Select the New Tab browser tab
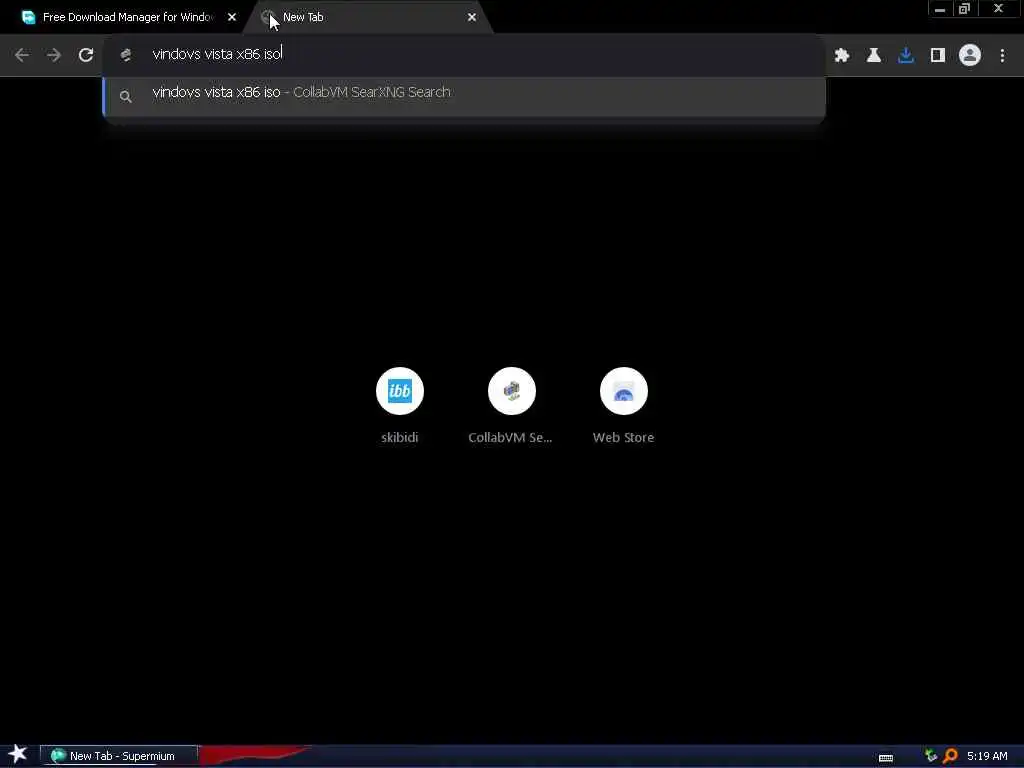This screenshot has width=1024, height=768. 369,17
